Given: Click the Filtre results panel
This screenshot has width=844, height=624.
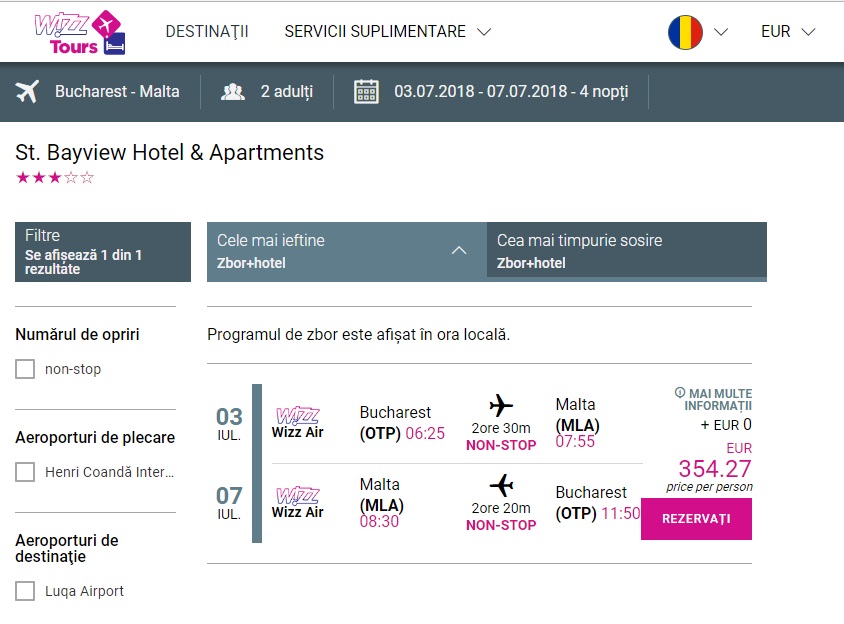Looking at the screenshot, I should tap(103, 252).
